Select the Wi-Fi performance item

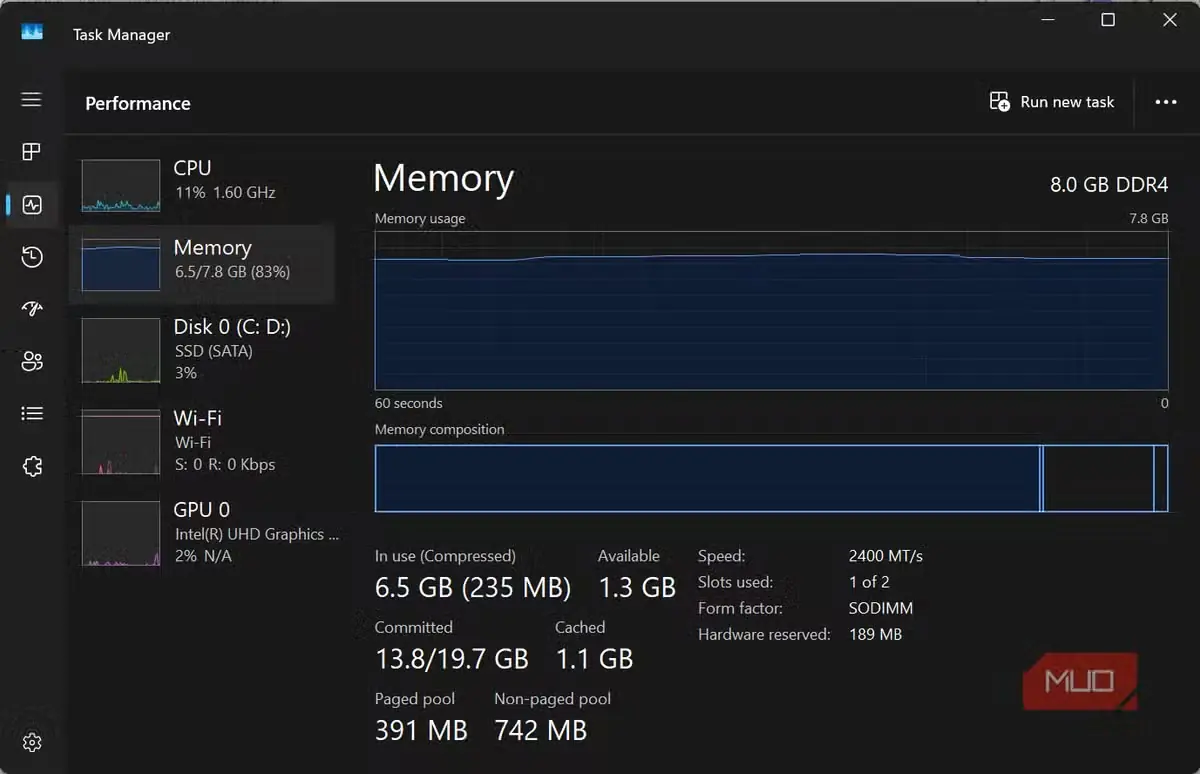(201, 440)
